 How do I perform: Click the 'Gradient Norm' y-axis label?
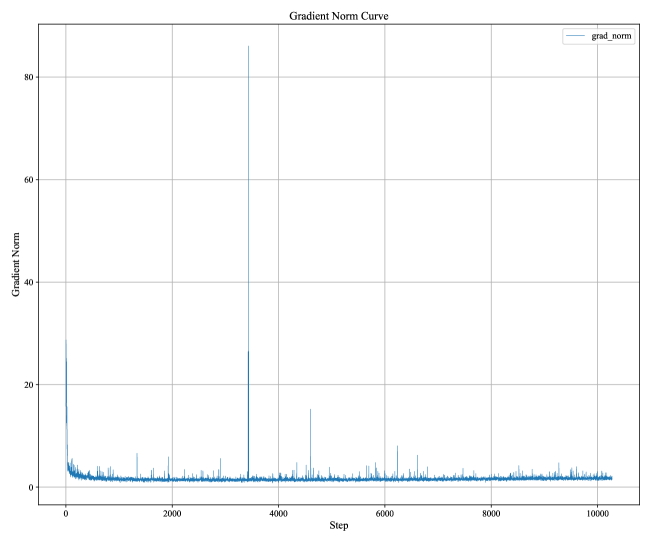coord(16,264)
